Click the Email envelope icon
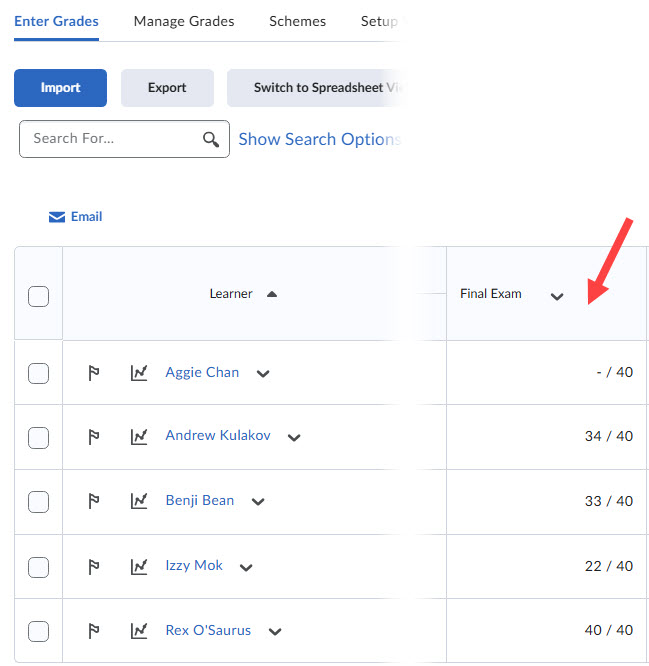The width and height of the screenshot is (649, 666). (x=57, y=217)
